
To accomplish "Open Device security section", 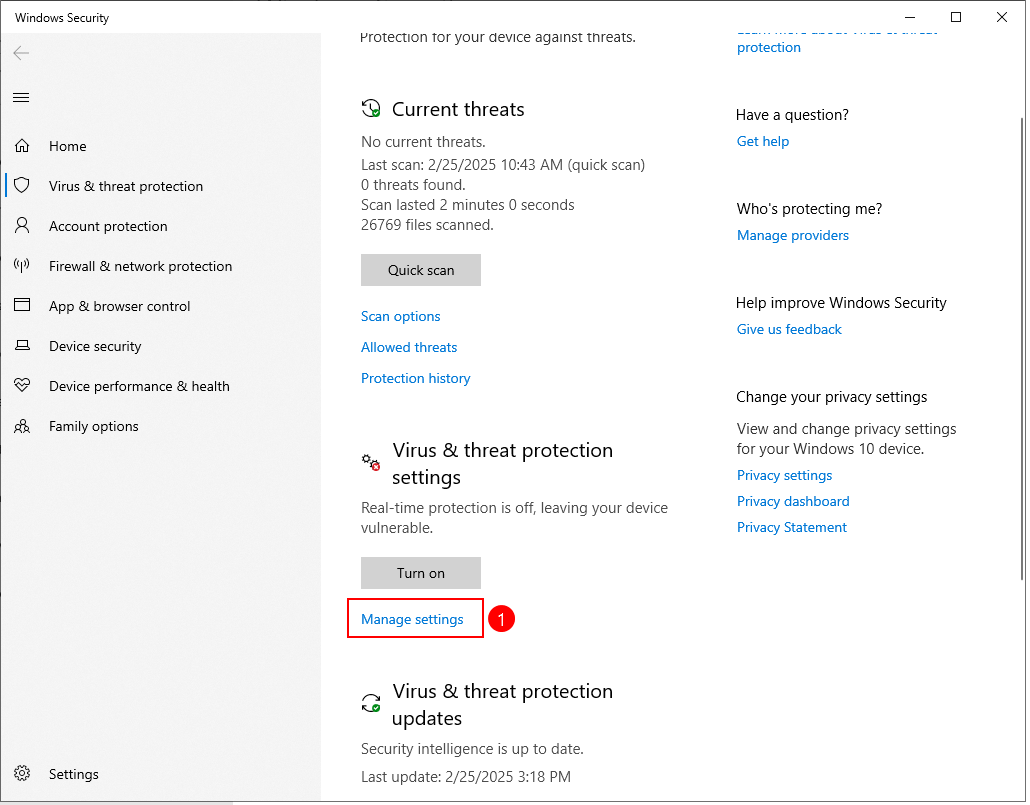I will [x=95, y=347].
